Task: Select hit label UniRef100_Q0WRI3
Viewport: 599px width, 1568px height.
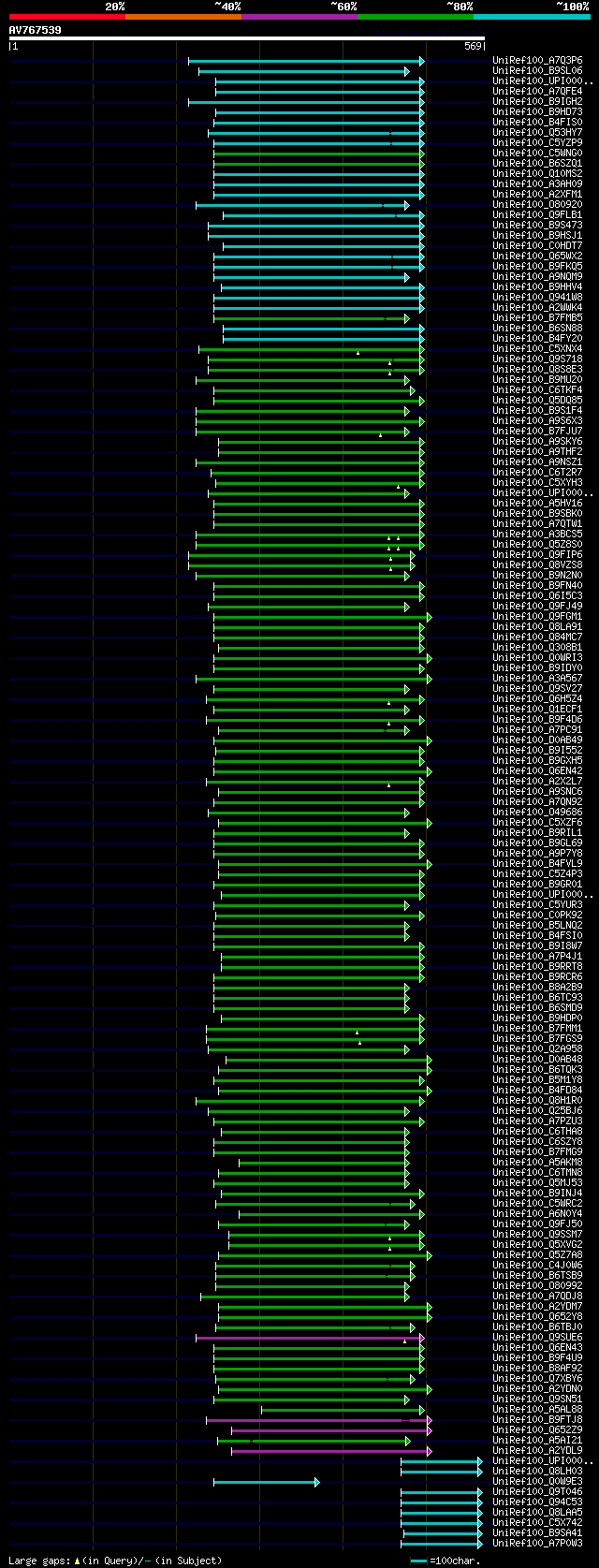Action: pos(537,658)
